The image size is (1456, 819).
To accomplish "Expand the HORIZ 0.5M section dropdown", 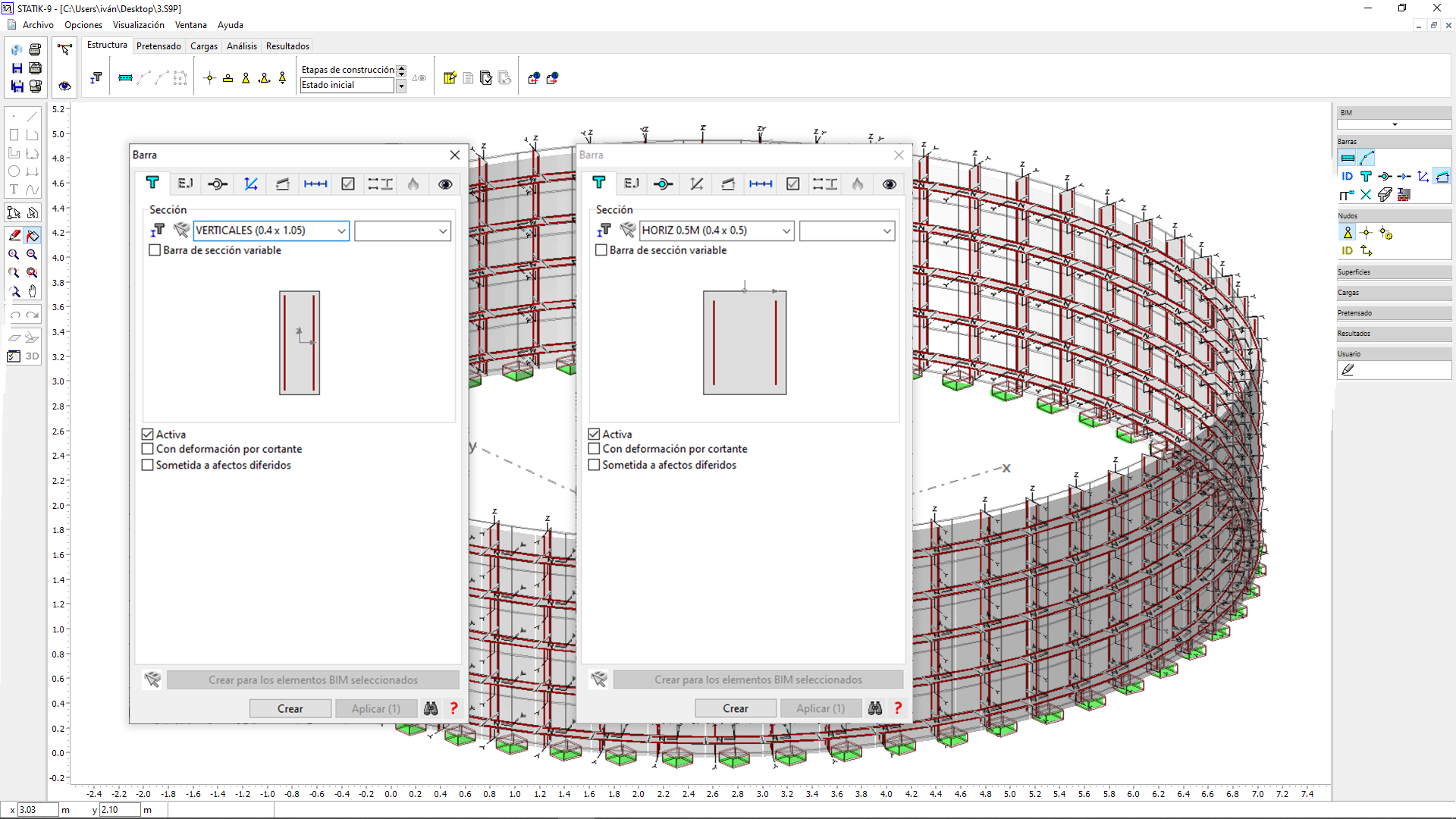I will (786, 231).
